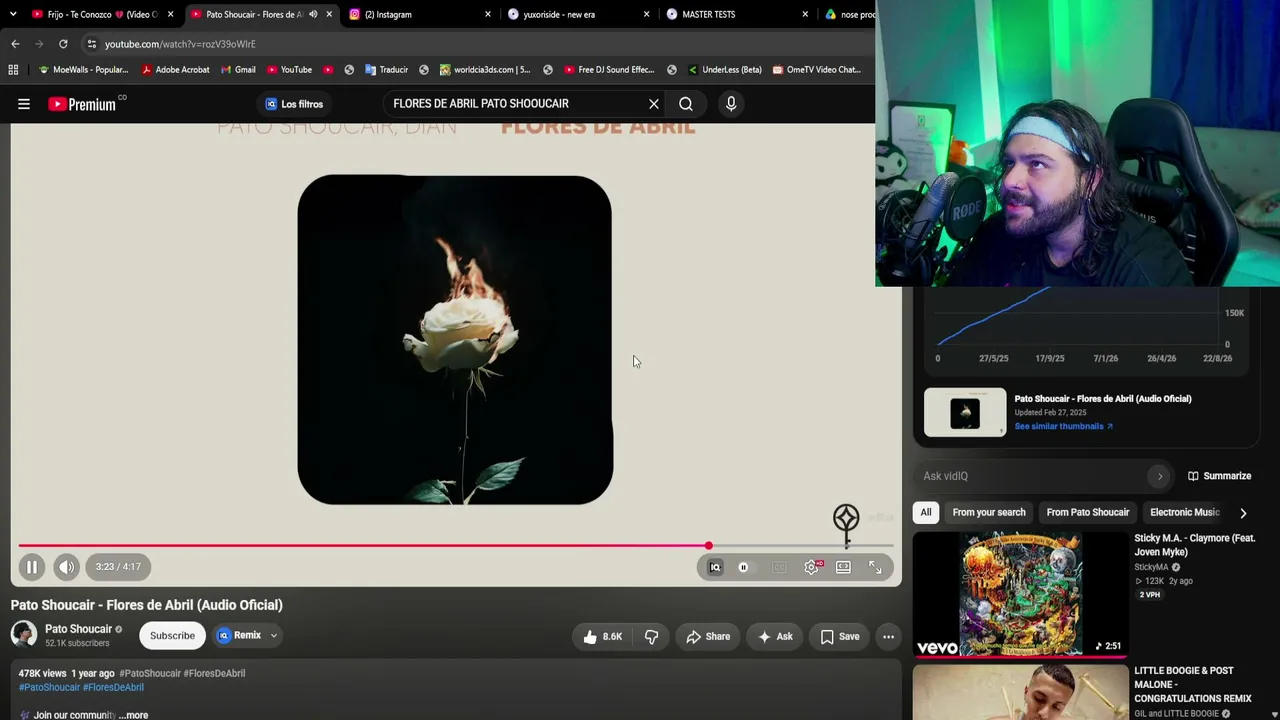Image resolution: width=1280 pixels, height=720 pixels.
Task: Open more actions three-dot menu
Action: pyautogui.click(x=888, y=636)
